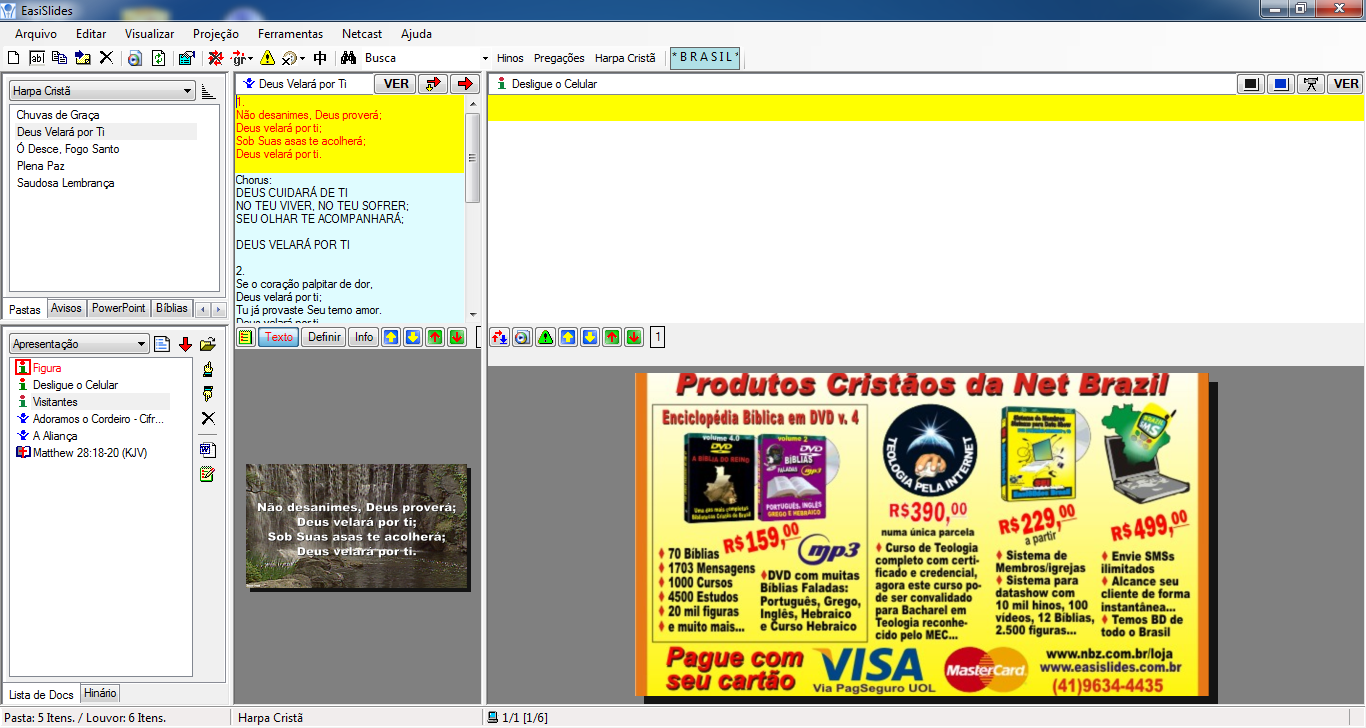Image resolution: width=1366 pixels, height=728 pixels.
Task: Open dropdown arrow beside the 'gr' toolbar icon
Action: point(251,58)
